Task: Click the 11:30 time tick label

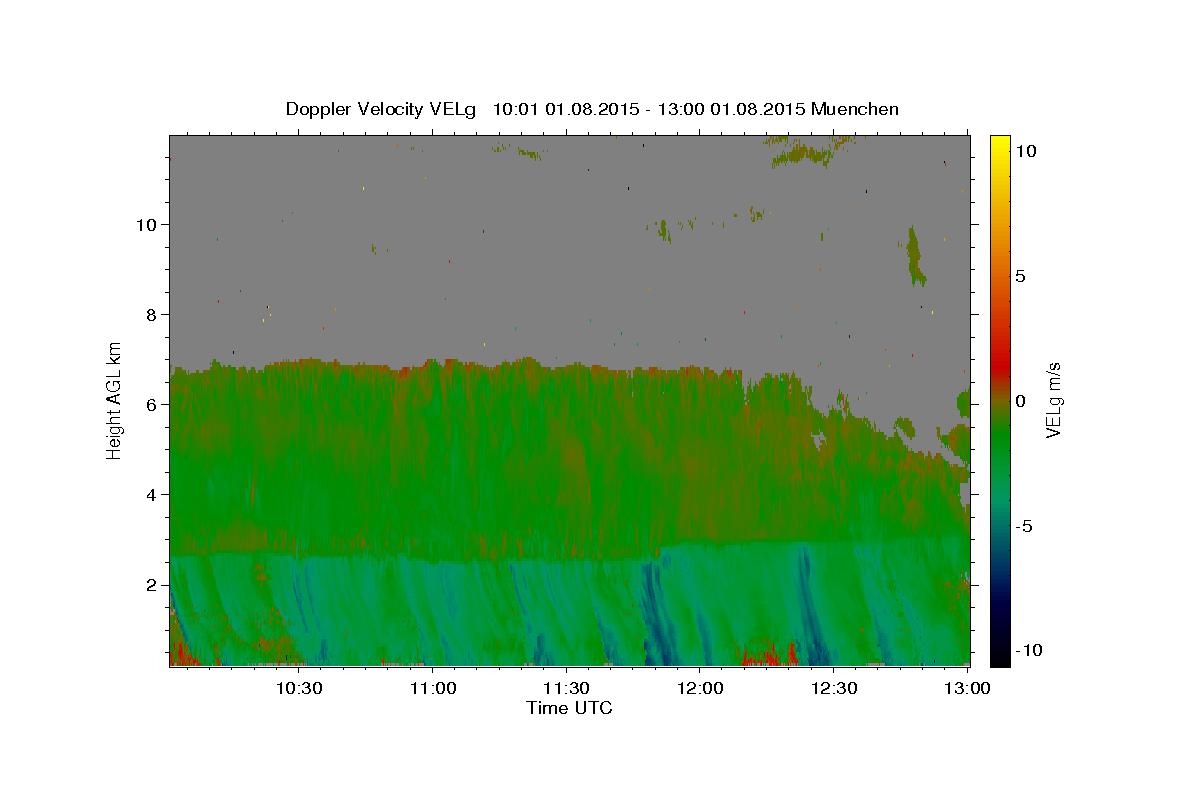Action: coord(566,688)
